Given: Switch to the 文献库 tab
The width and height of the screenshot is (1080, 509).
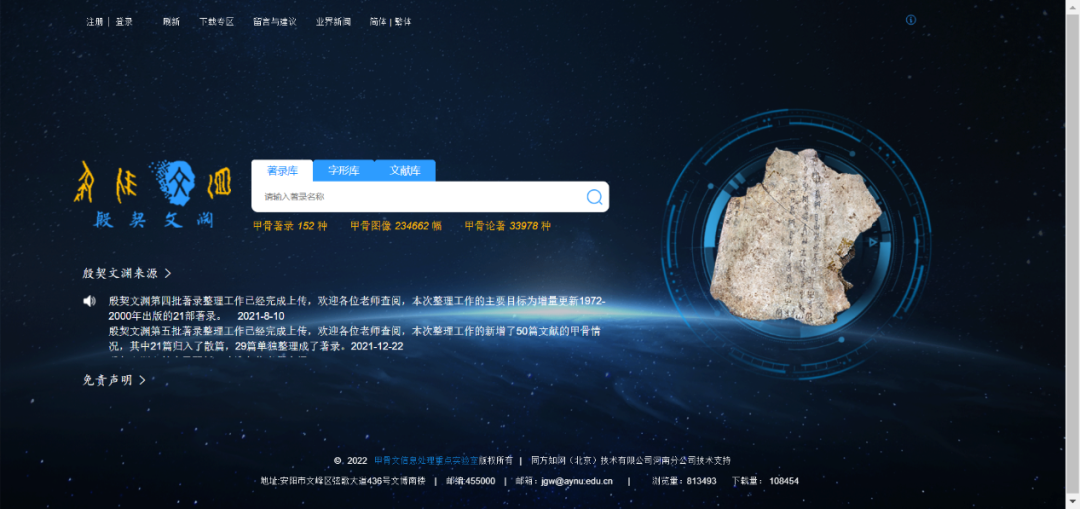Looking at the screenshot, I should coord(404,171).
